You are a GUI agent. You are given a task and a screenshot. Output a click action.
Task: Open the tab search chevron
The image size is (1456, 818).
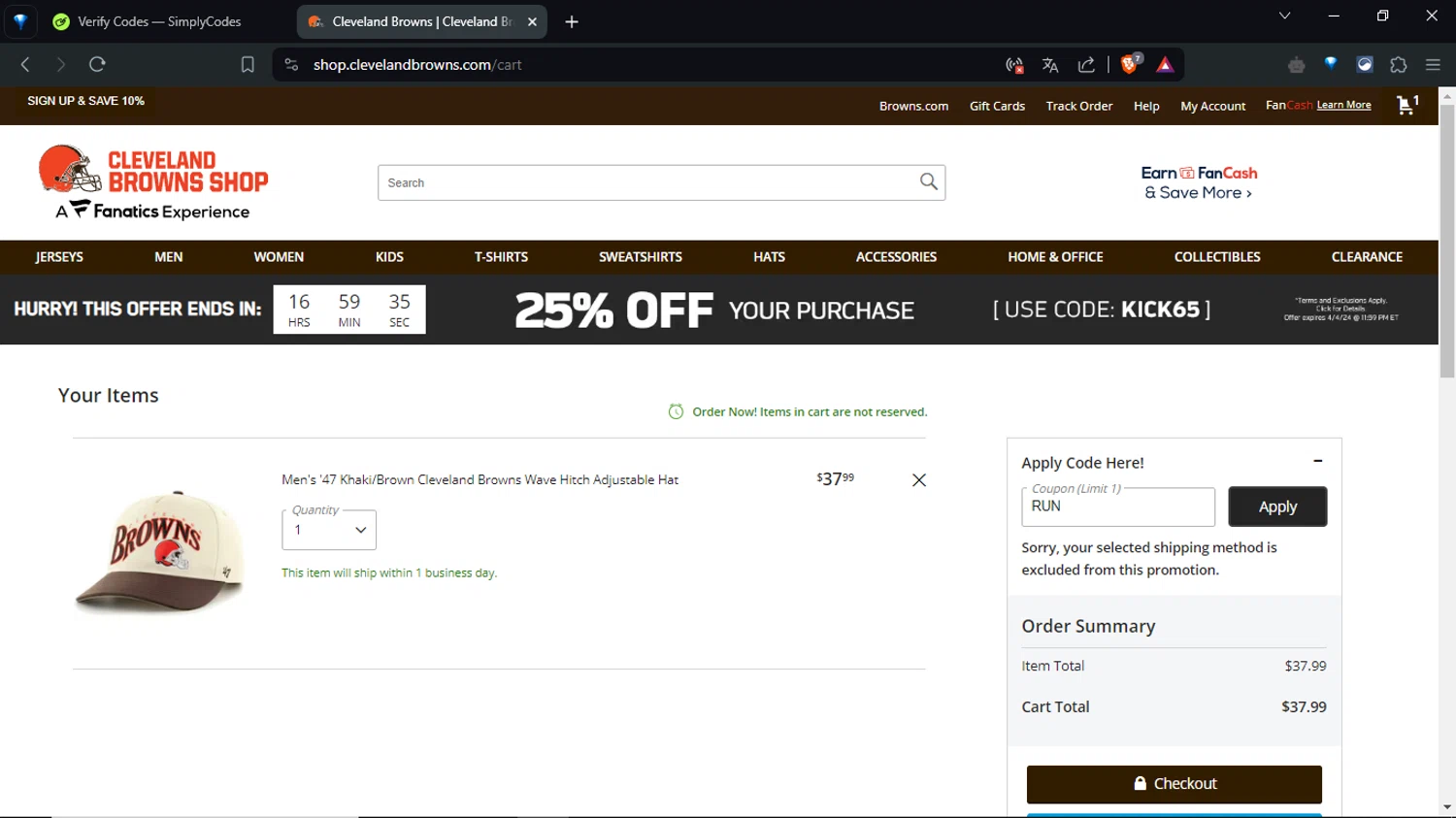click(1284, 16)
